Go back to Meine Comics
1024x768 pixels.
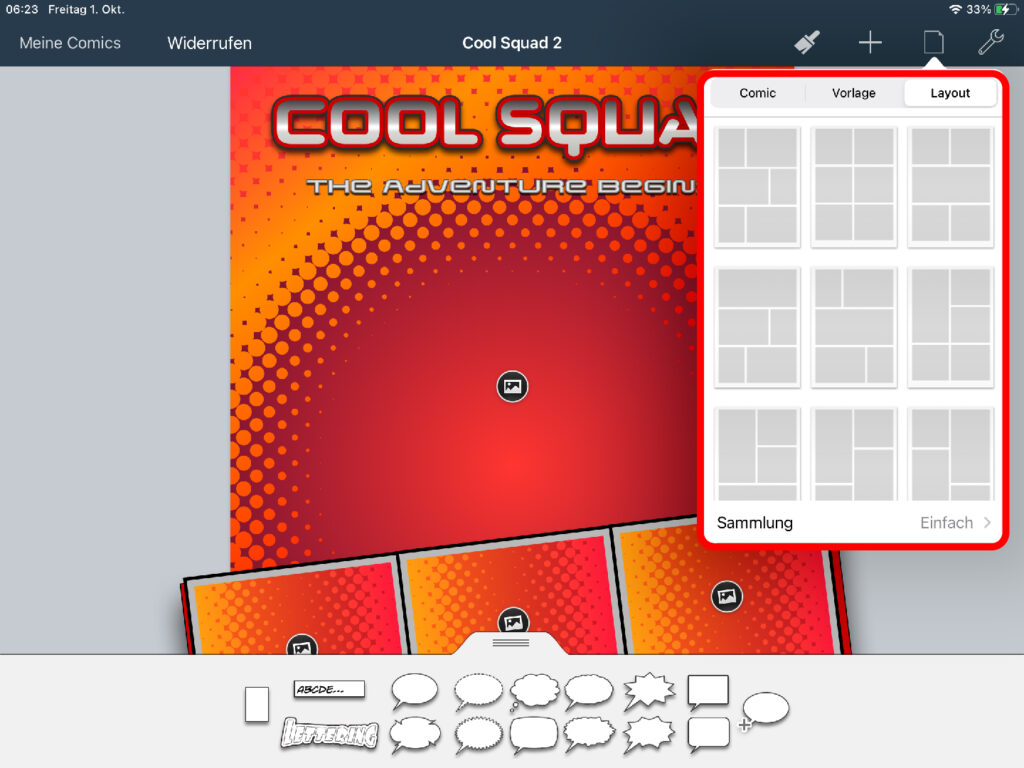point(70,43)
